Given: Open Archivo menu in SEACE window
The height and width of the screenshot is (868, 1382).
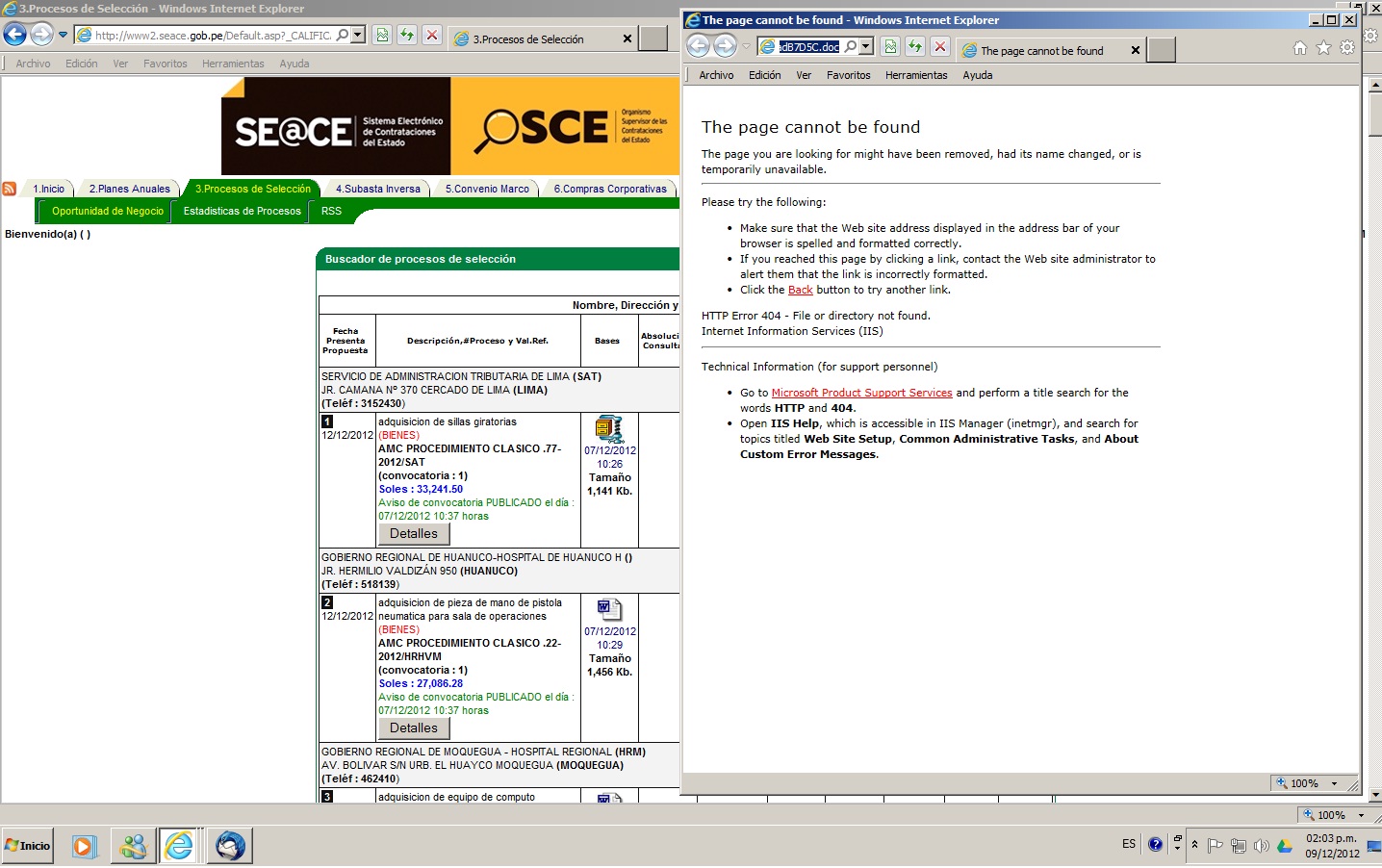Looking at the screenshot, I should click(33, 64).
